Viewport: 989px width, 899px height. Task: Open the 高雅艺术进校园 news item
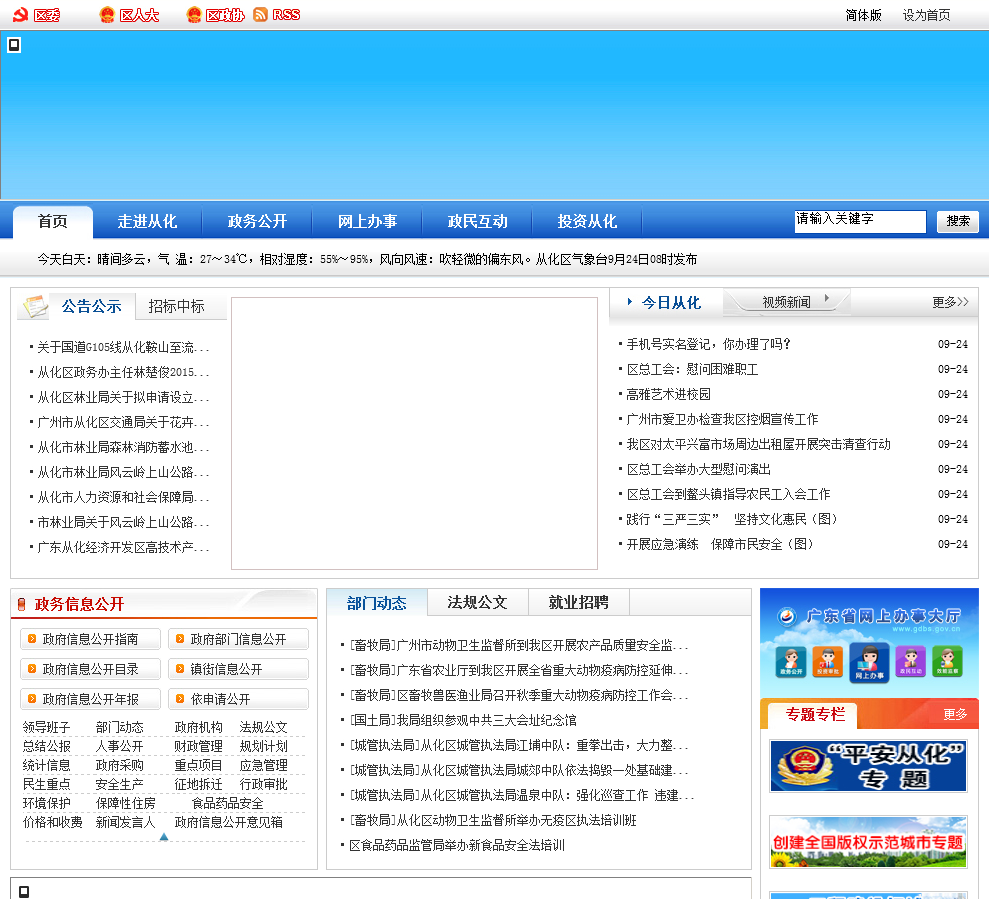669,394
